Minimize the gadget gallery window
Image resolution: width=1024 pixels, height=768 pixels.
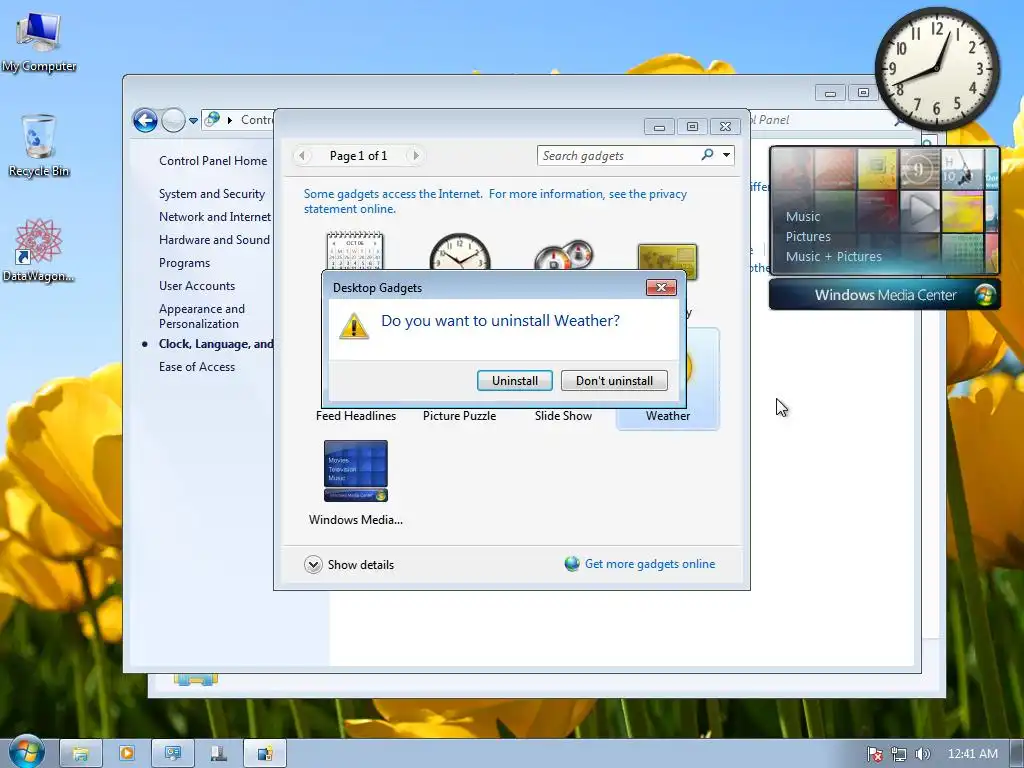[x=660, y=127]
